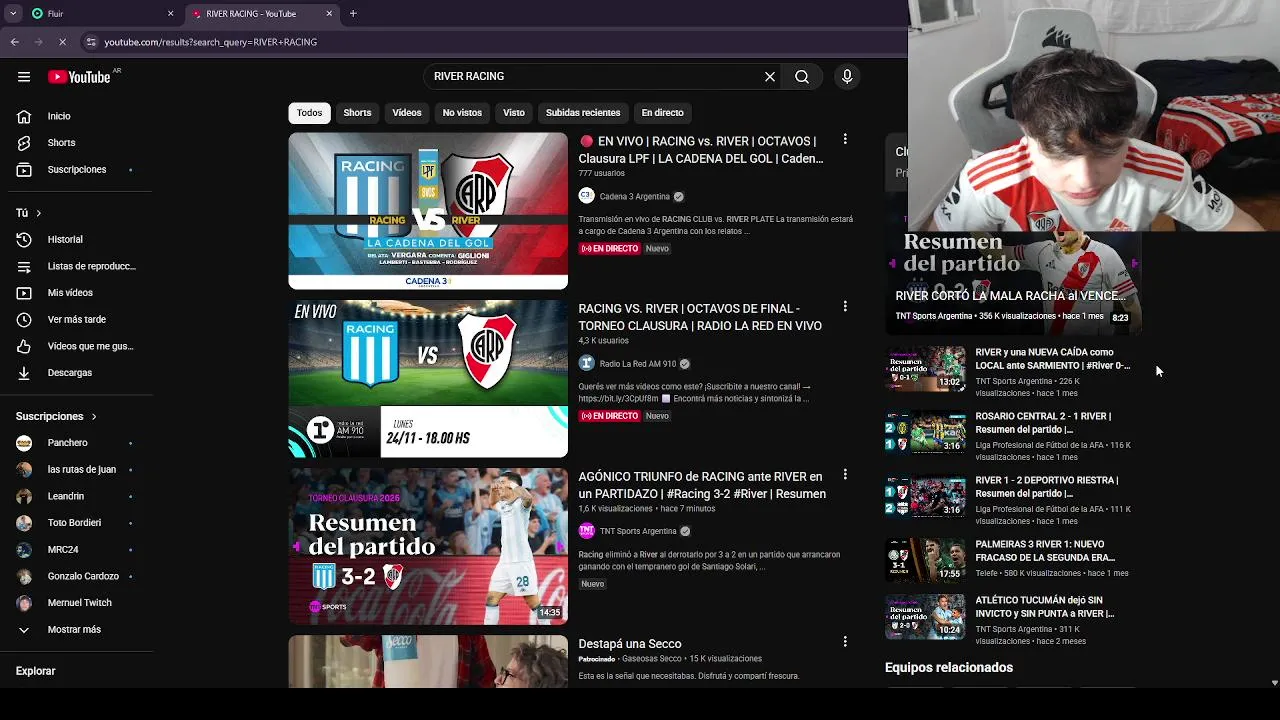Select the Shorts filter chip
Image resolution: width=1280 pixels, height=720 pixels.
point(357,113)
